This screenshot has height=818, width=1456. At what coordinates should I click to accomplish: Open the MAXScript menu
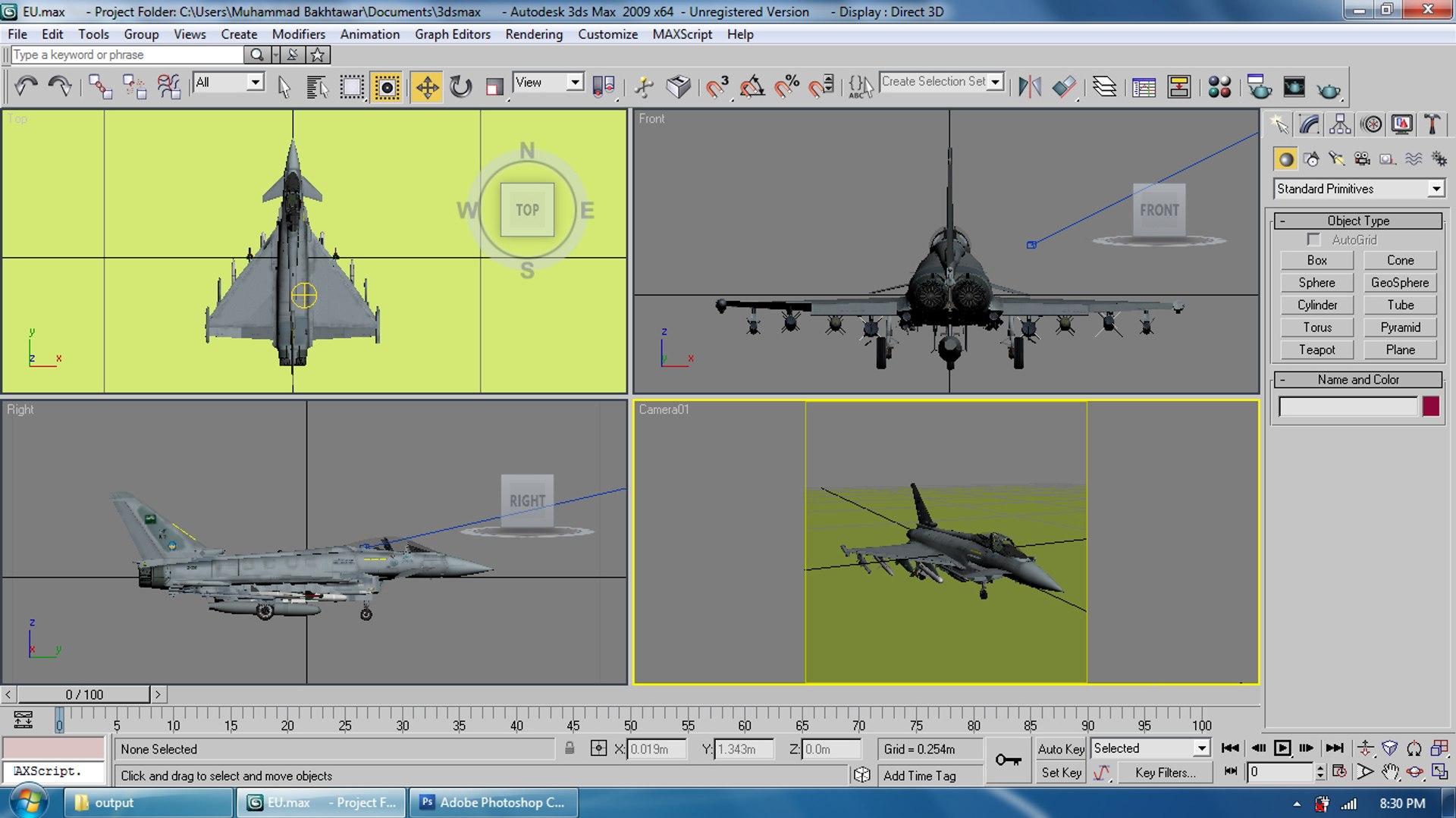point(682,34)
